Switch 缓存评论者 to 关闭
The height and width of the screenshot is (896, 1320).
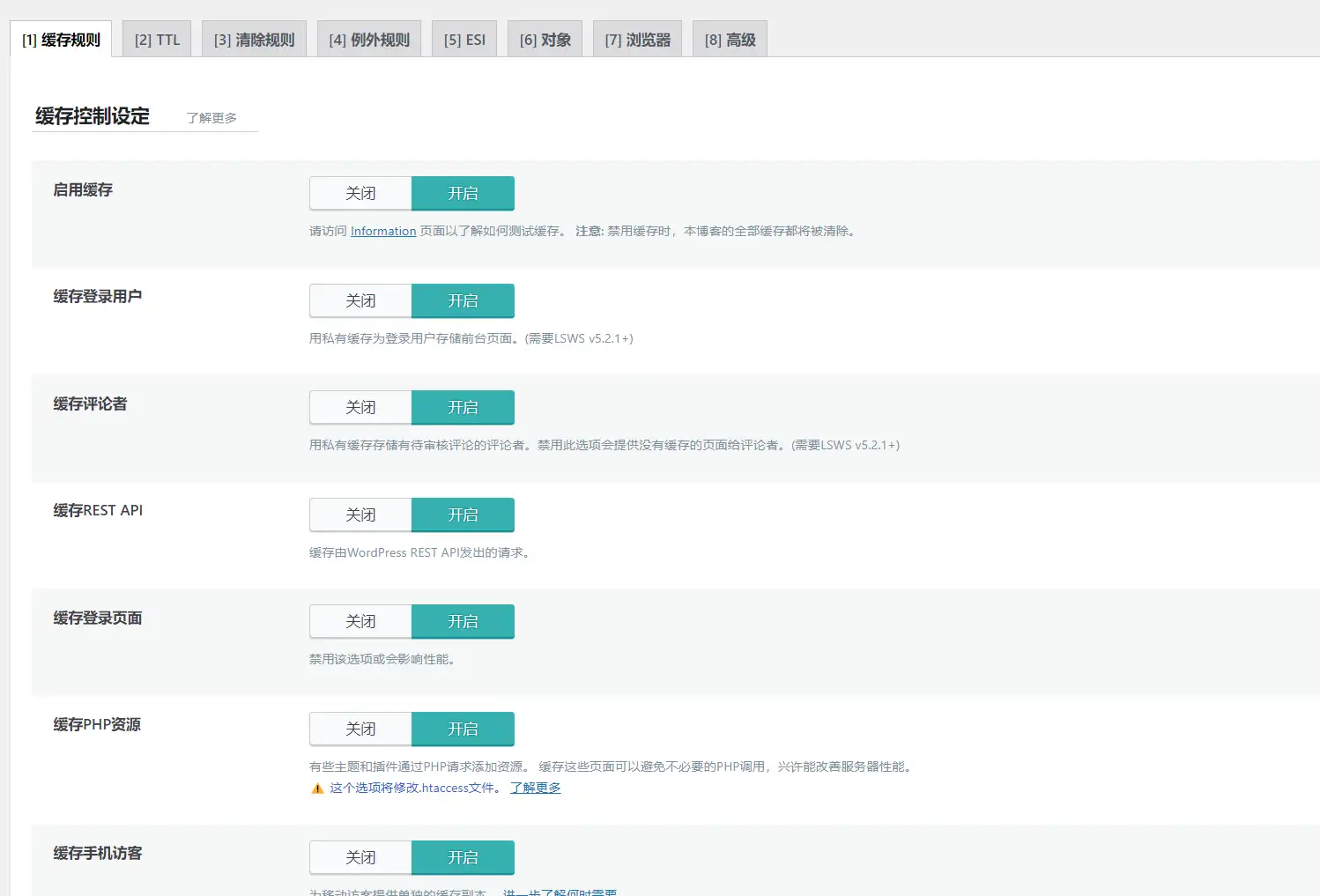click(360, 408)
